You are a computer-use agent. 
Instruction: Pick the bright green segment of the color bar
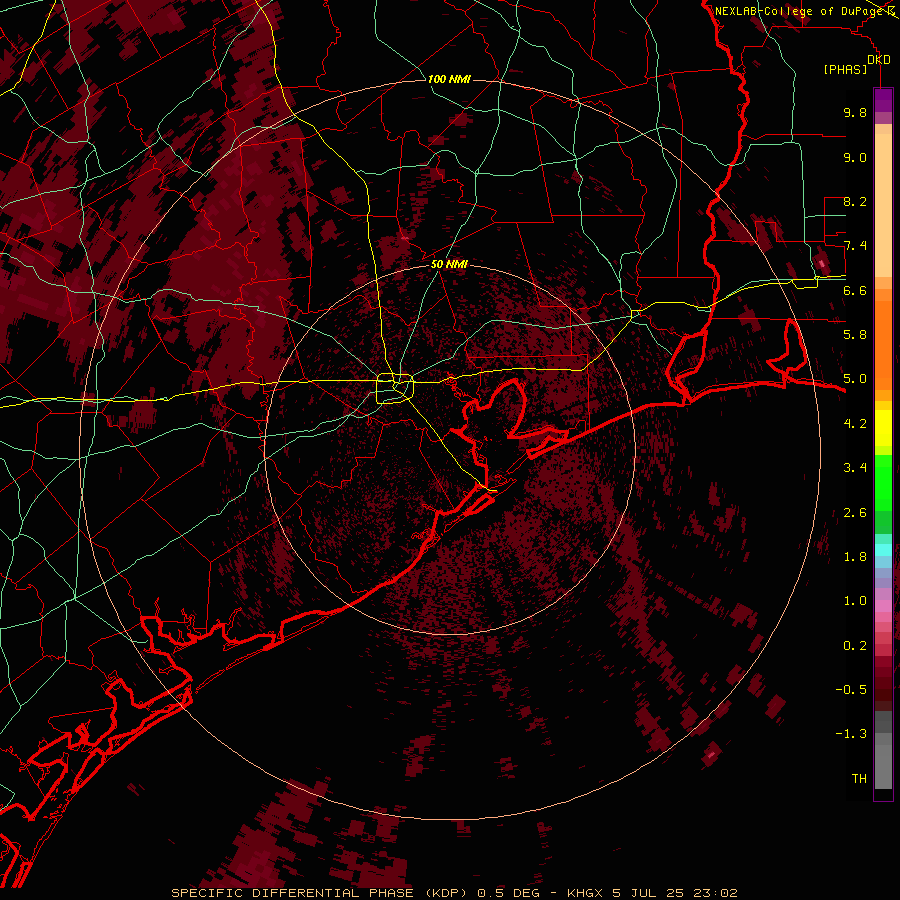(x=883, y=482)
